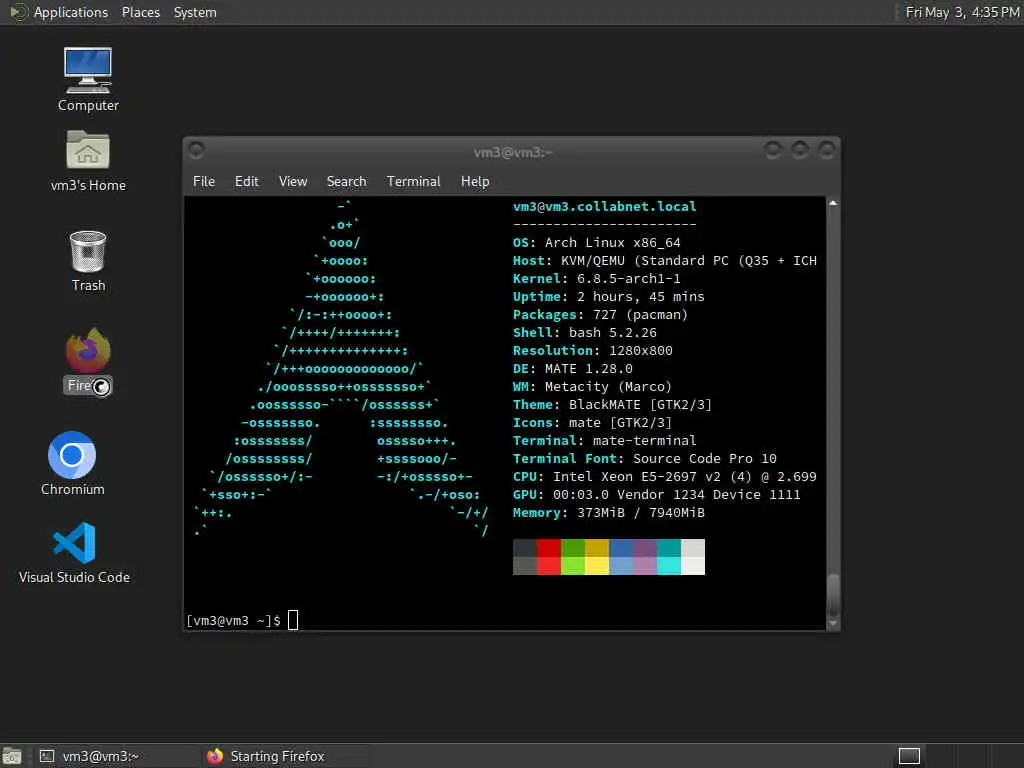Viewport: 1024px width, 768px height.
Task: Click the 'Resolution: 1280x800' line
Action: 592,351
